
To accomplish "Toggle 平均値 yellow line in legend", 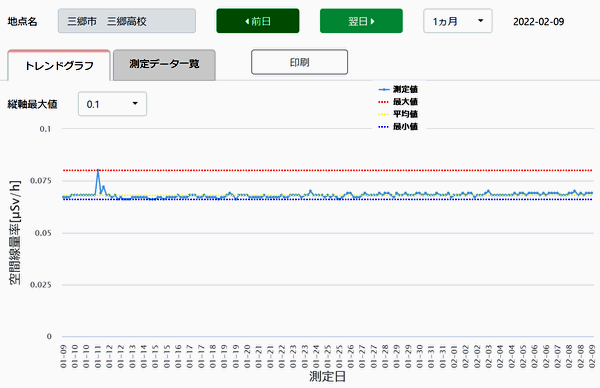I will pos(405,114).
